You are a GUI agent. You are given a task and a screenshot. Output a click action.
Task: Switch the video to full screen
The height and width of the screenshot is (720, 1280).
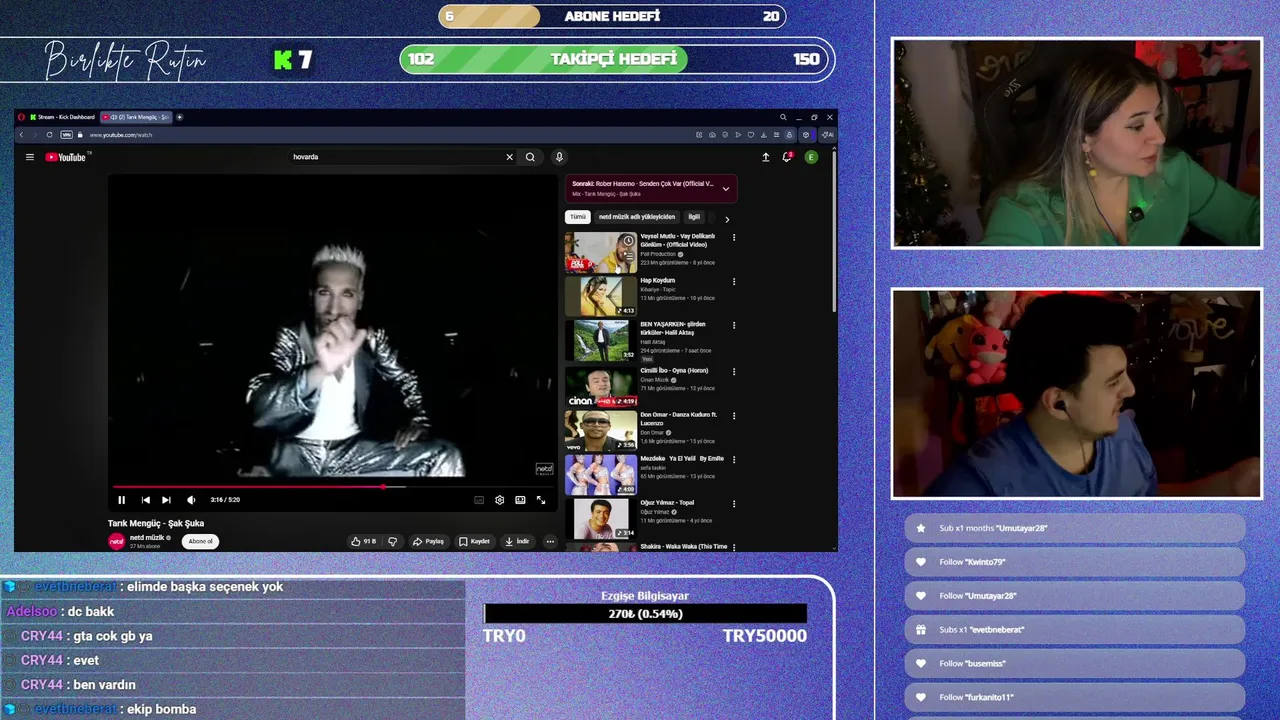pos(541,500)
